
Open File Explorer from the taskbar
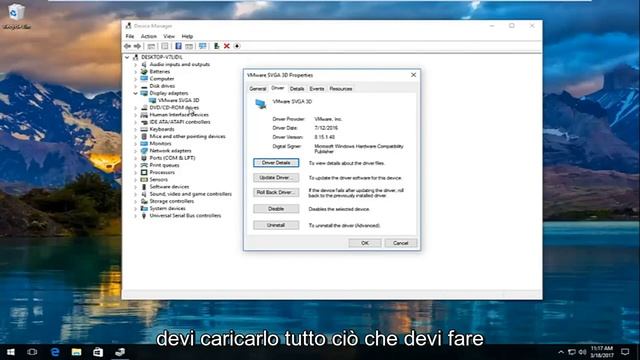pos(76,352)
